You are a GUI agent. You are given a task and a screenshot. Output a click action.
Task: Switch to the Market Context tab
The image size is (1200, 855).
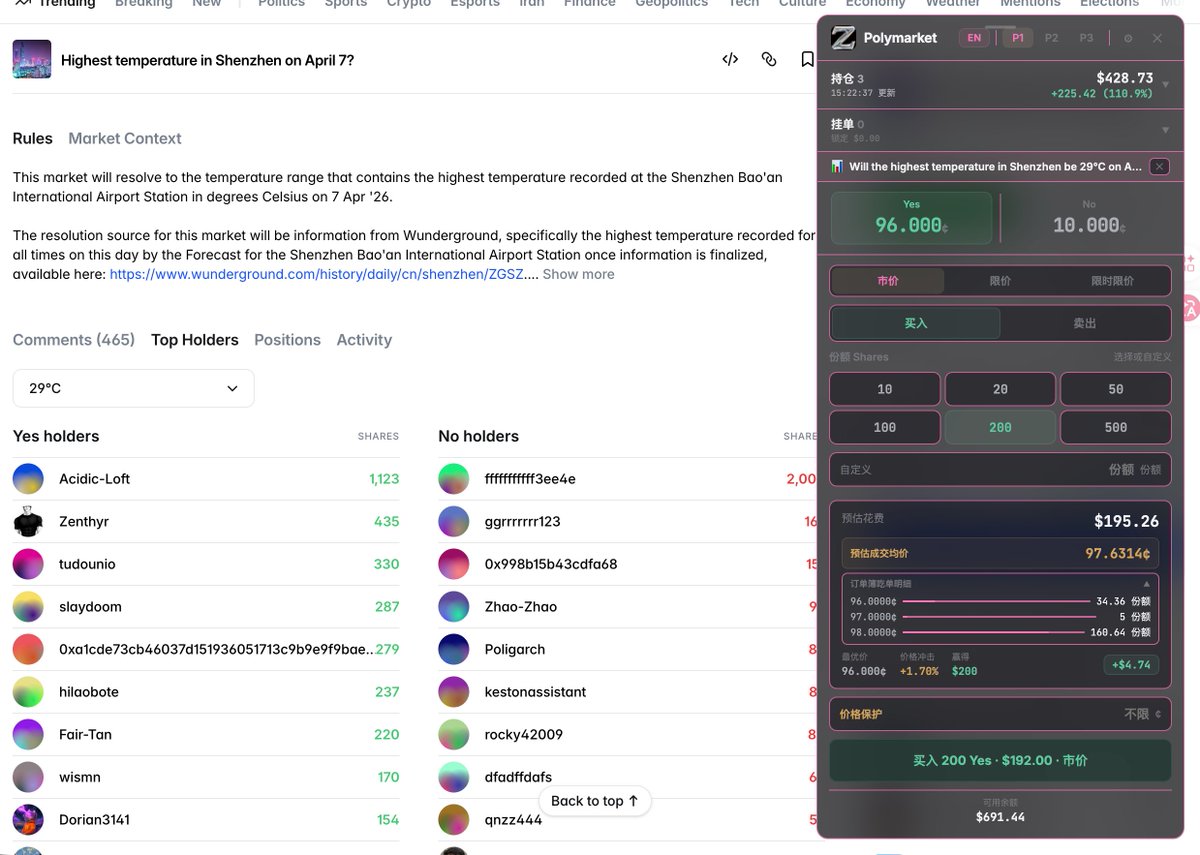pyautogui.click(x=125, y=138)
